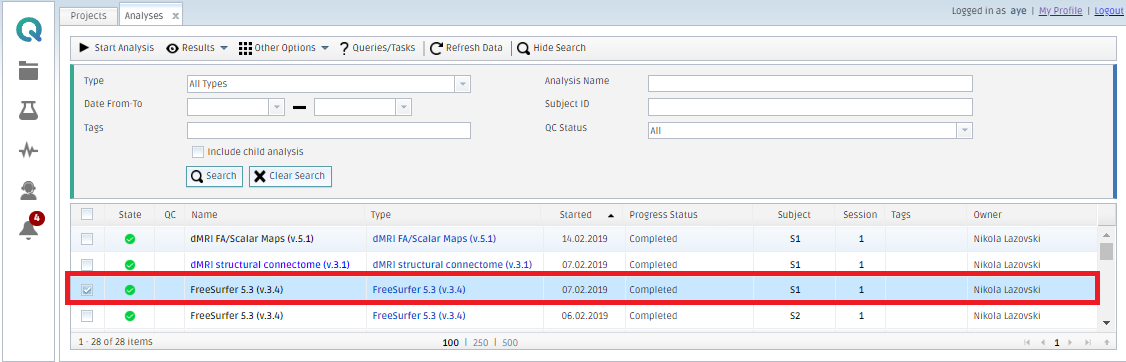Click Queries/Tasks in the toolbar
This screenshot has width=1126, height=362.
pyautogui.click(x=378, y=48)
